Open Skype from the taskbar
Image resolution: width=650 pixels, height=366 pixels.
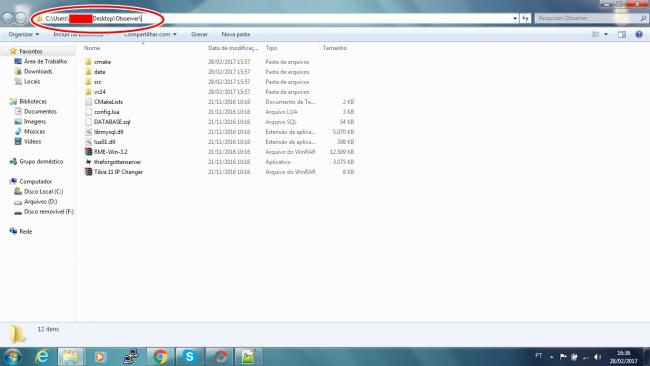tap(189, 356)
